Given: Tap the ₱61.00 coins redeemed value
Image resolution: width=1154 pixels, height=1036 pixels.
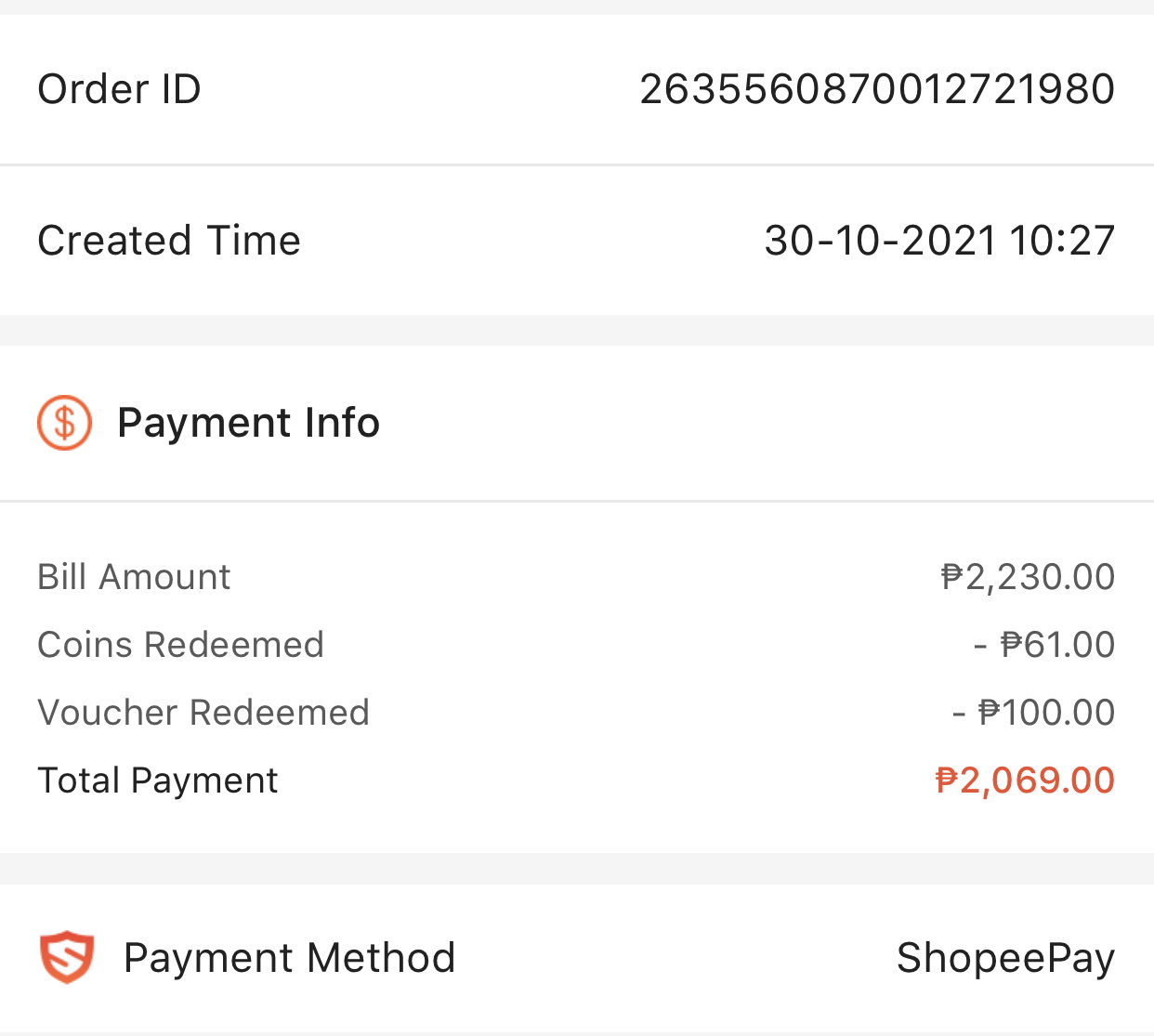Looking at the screenshot, I should click(1044, 645).
